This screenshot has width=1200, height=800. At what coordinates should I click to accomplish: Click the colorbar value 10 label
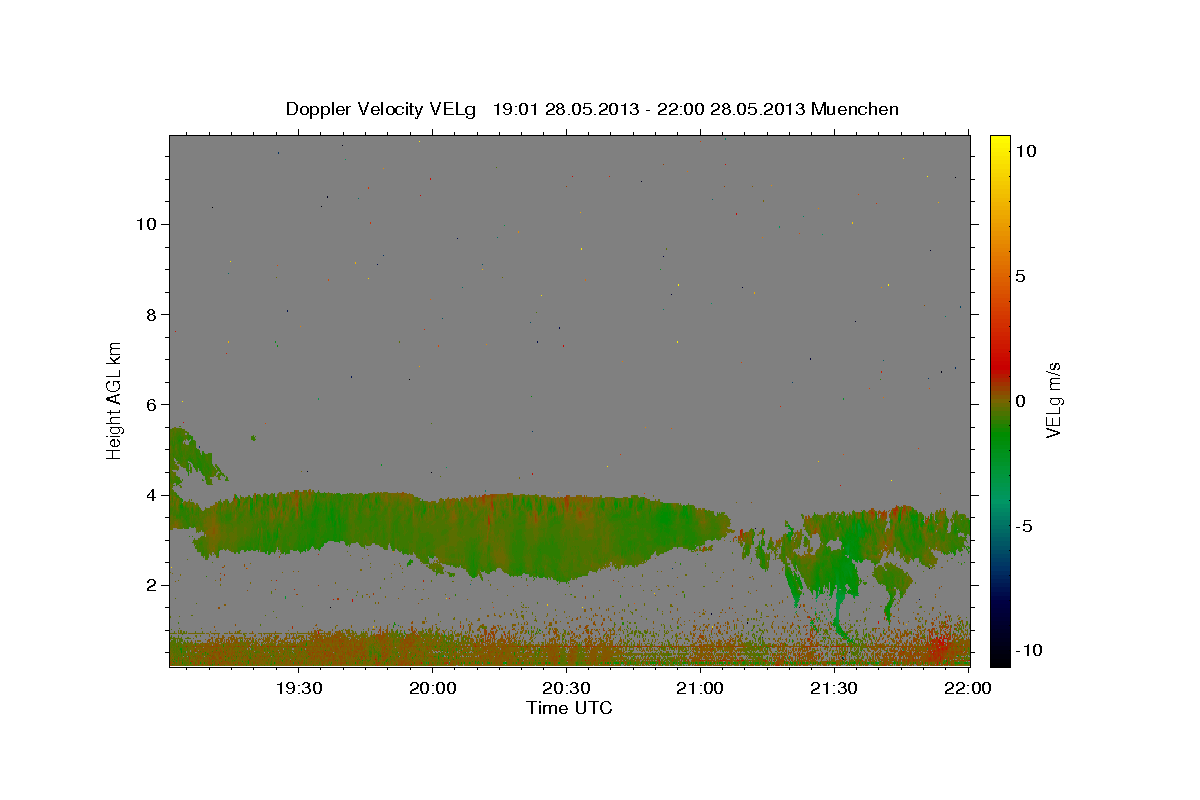tap(1026, 150)
